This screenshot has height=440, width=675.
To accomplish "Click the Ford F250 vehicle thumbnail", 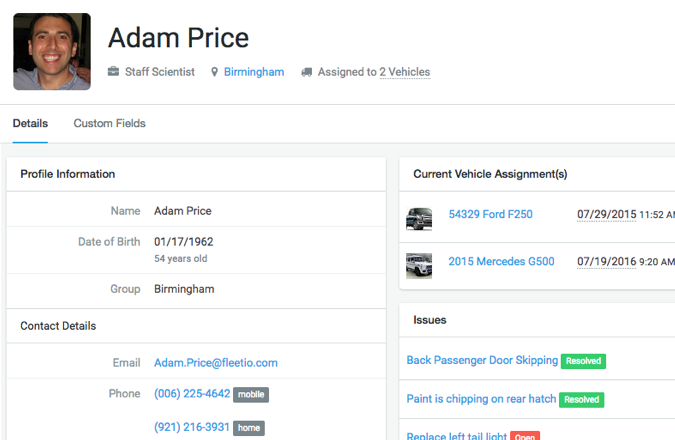I will coord(419,218).
